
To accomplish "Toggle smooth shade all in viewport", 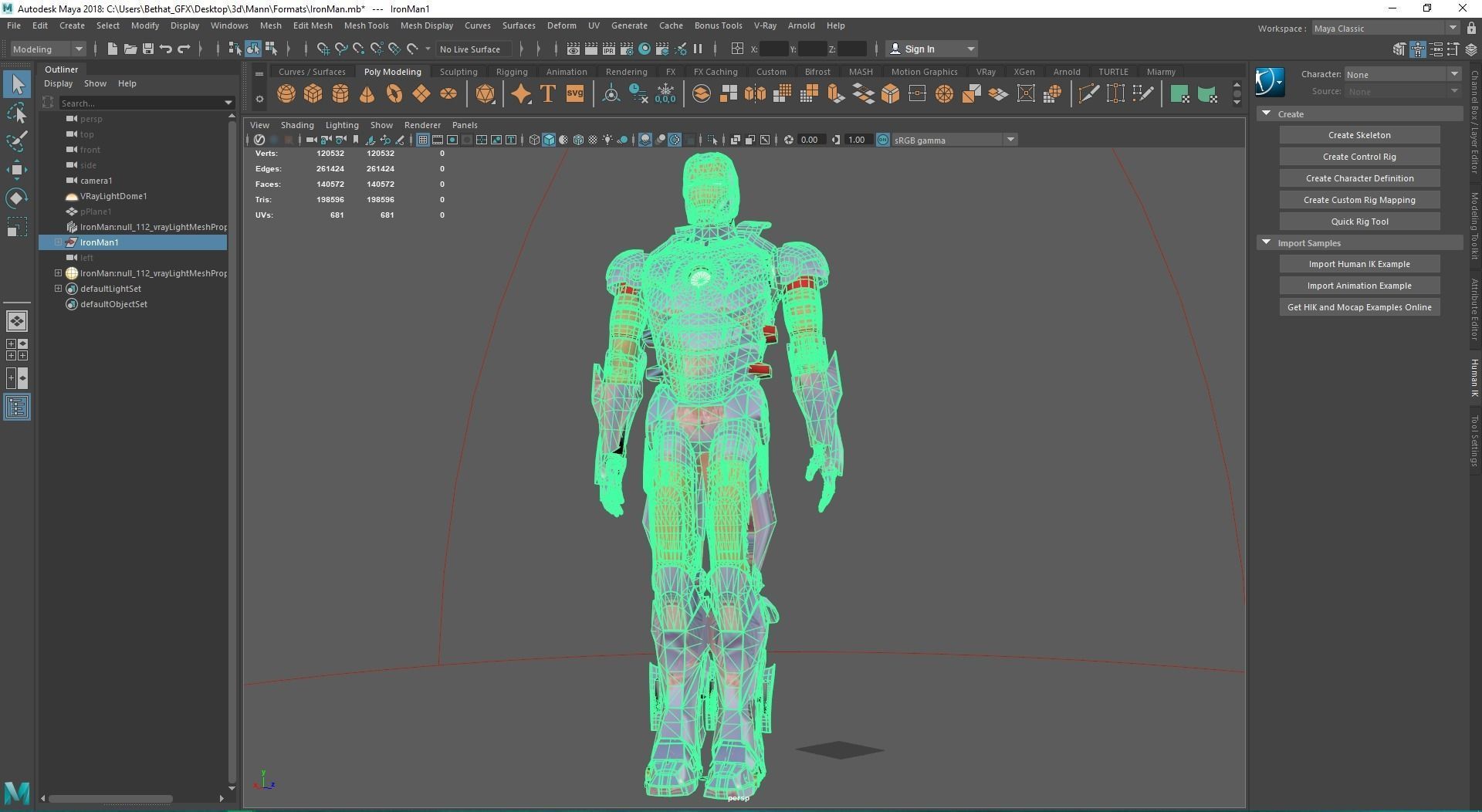I will 549,140.
